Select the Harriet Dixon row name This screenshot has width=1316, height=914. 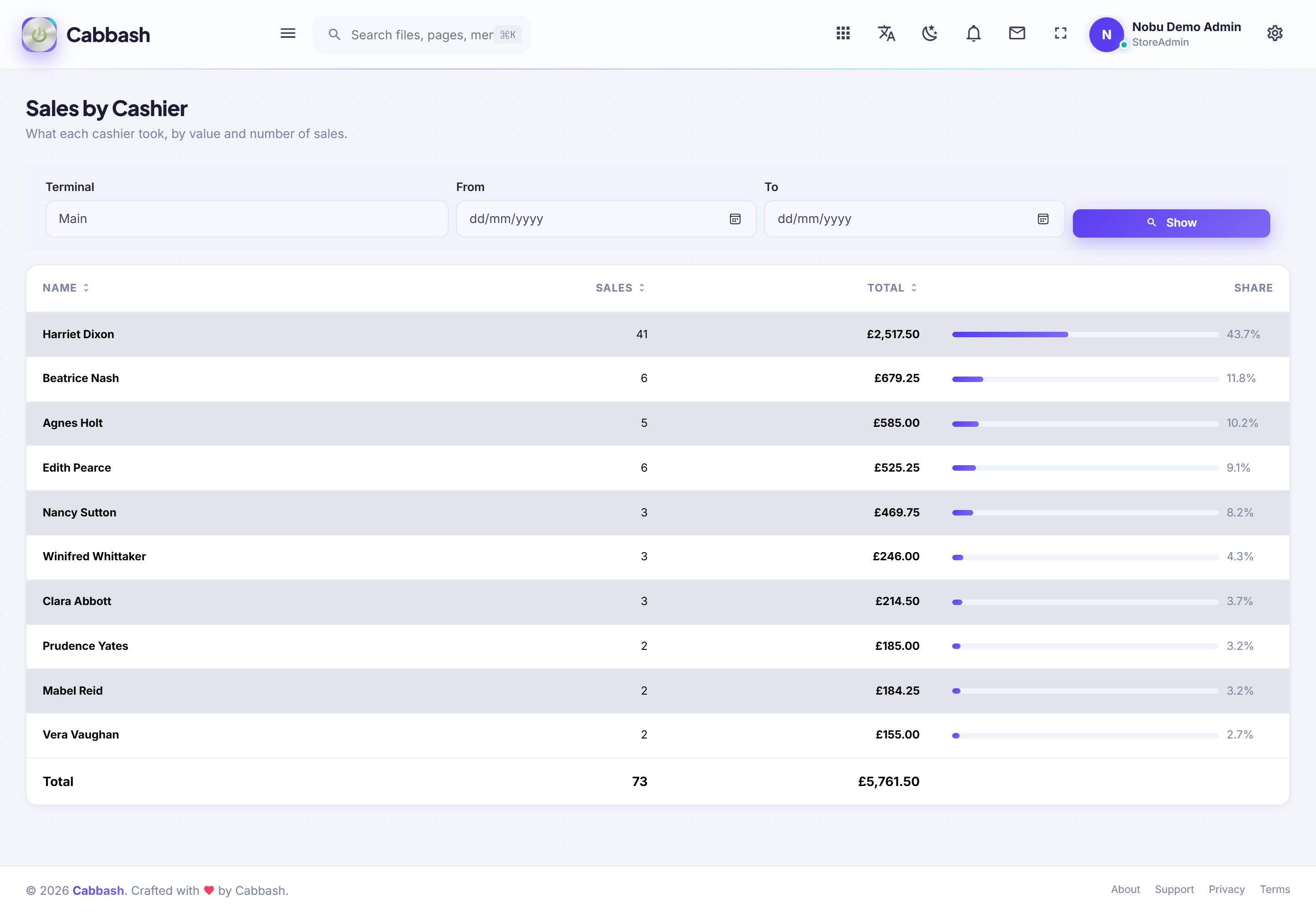point(79,334)
